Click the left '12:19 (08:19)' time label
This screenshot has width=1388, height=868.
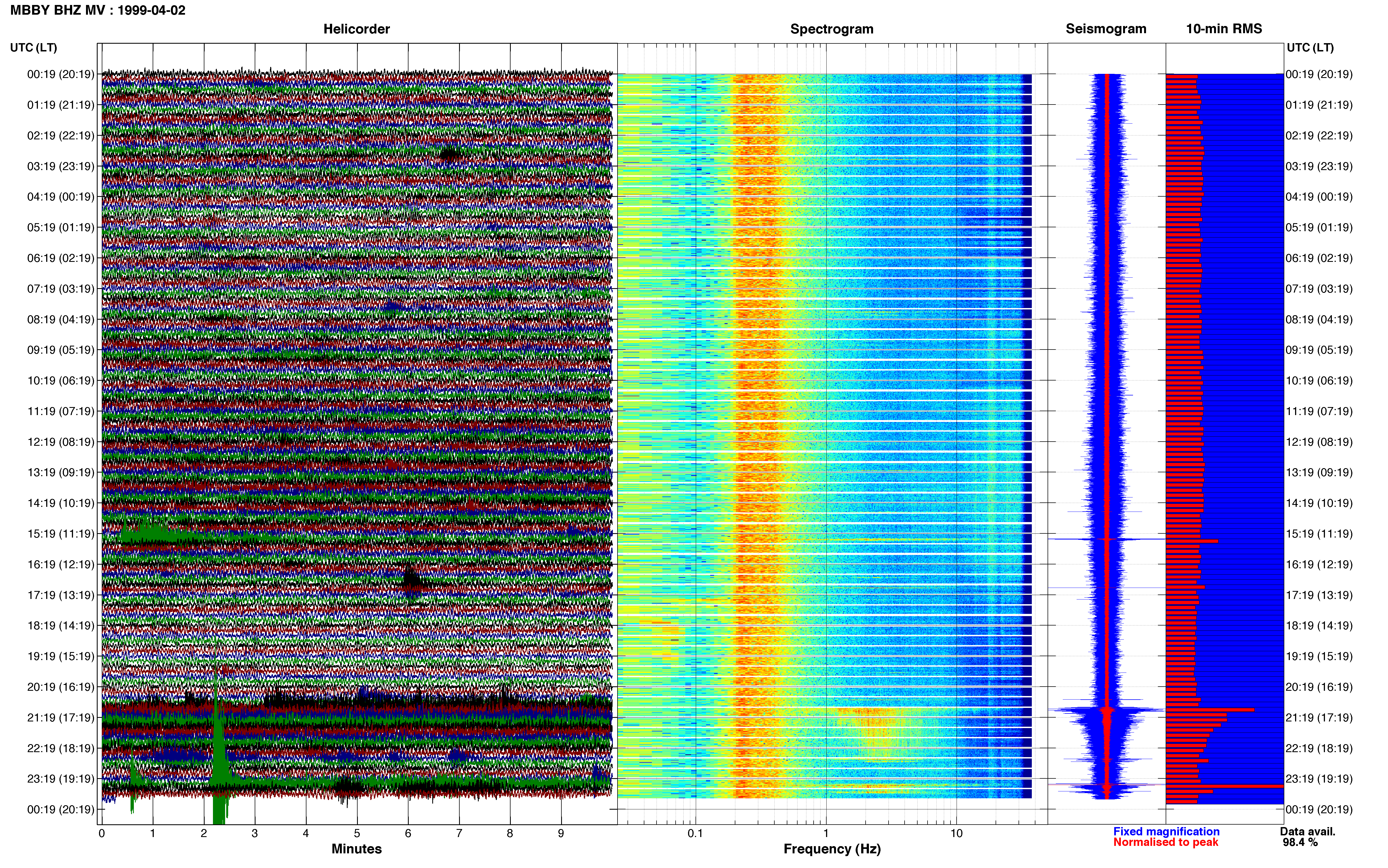[x=60, y=442]
